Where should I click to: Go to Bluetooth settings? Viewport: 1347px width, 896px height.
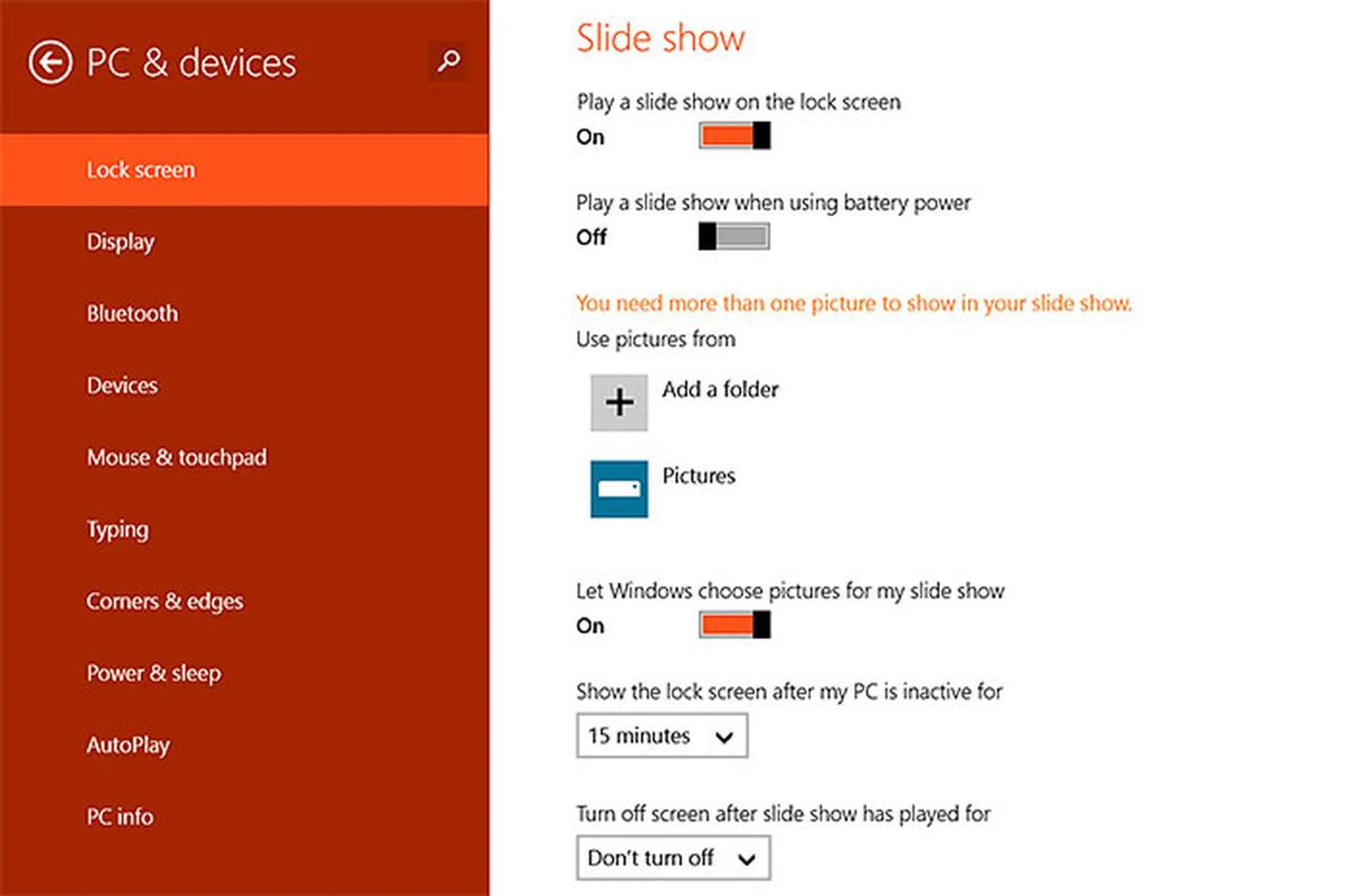pyautogui.click(x=133, y=314)
